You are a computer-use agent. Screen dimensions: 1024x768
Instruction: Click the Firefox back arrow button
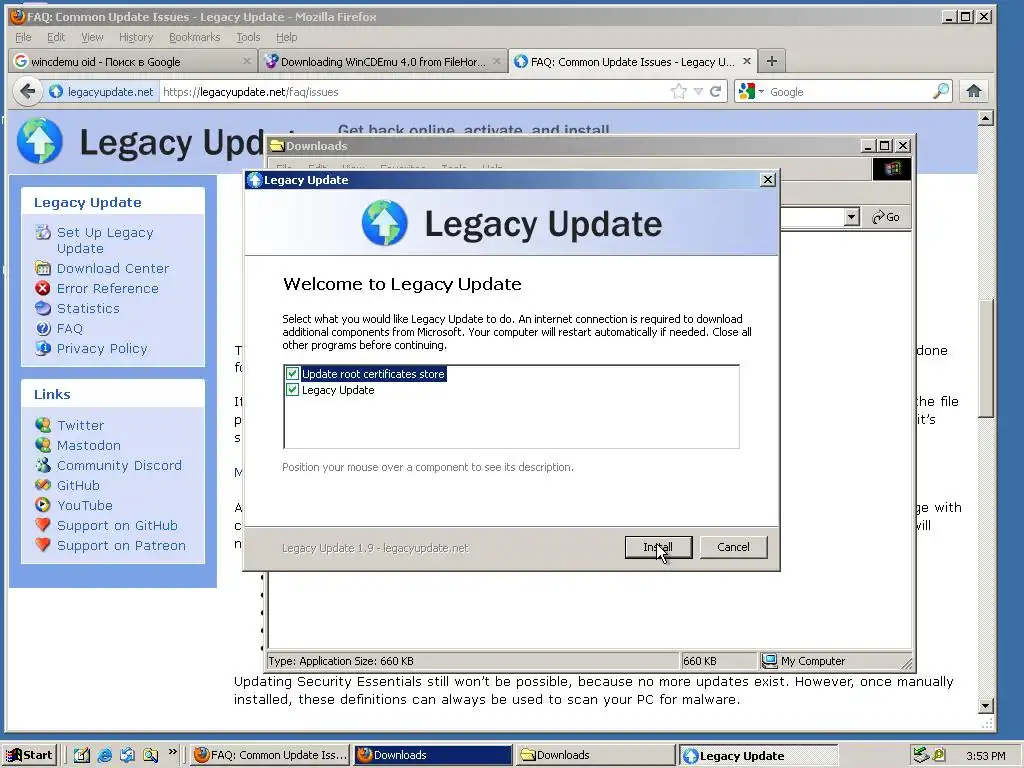[27, 91]
